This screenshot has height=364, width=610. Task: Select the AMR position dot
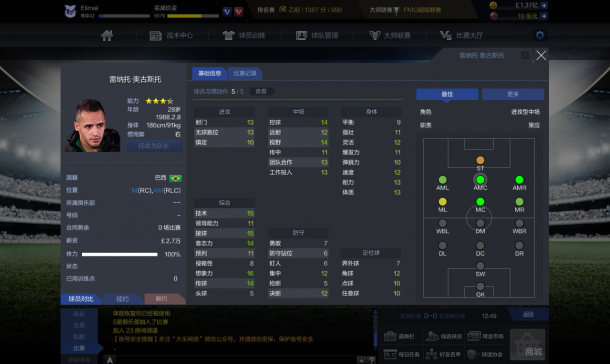point(519,180)
